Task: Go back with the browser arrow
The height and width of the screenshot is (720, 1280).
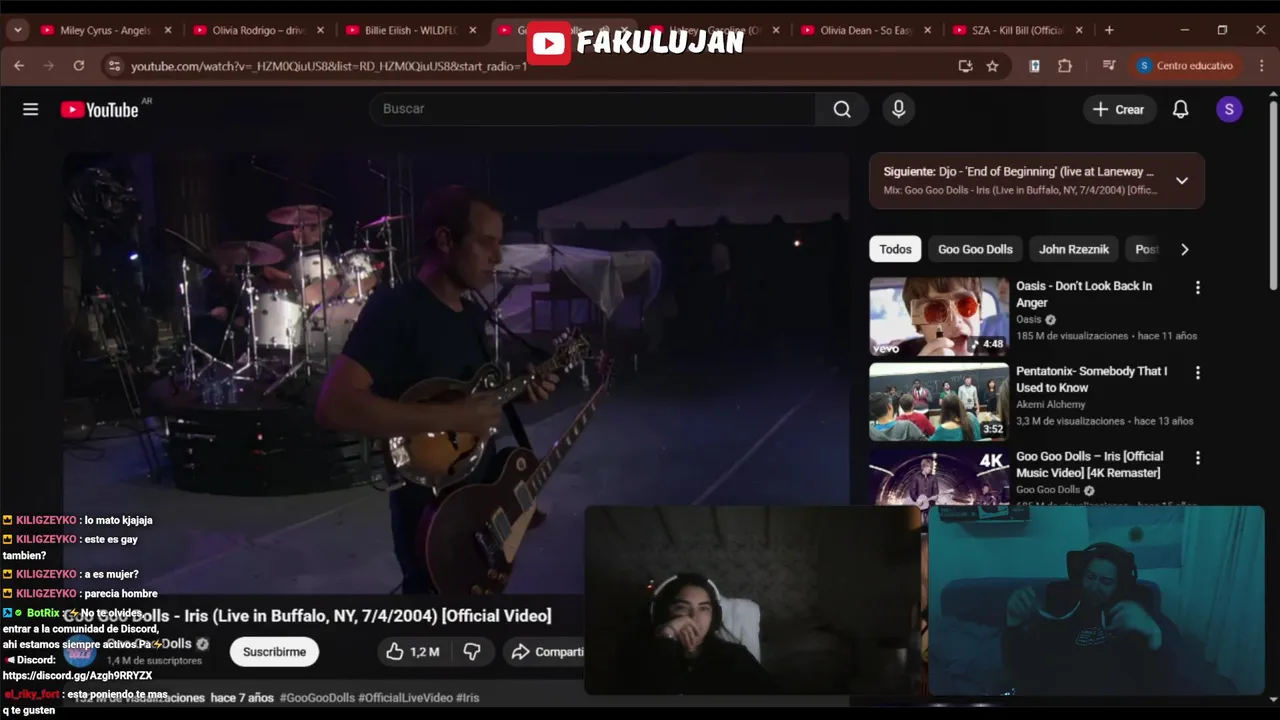Action: pyautogui.click(x=19, y=66)
